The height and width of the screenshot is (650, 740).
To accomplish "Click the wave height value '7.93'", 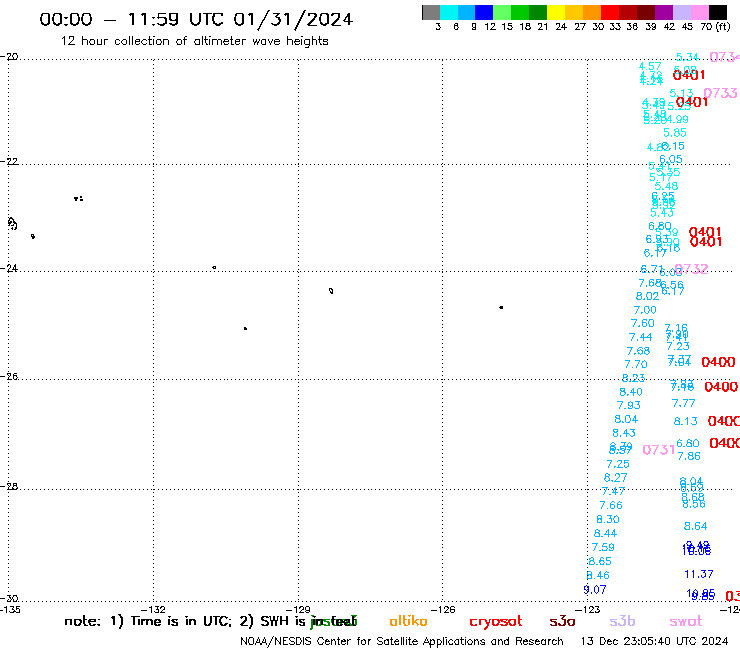I will pos(629,405).
